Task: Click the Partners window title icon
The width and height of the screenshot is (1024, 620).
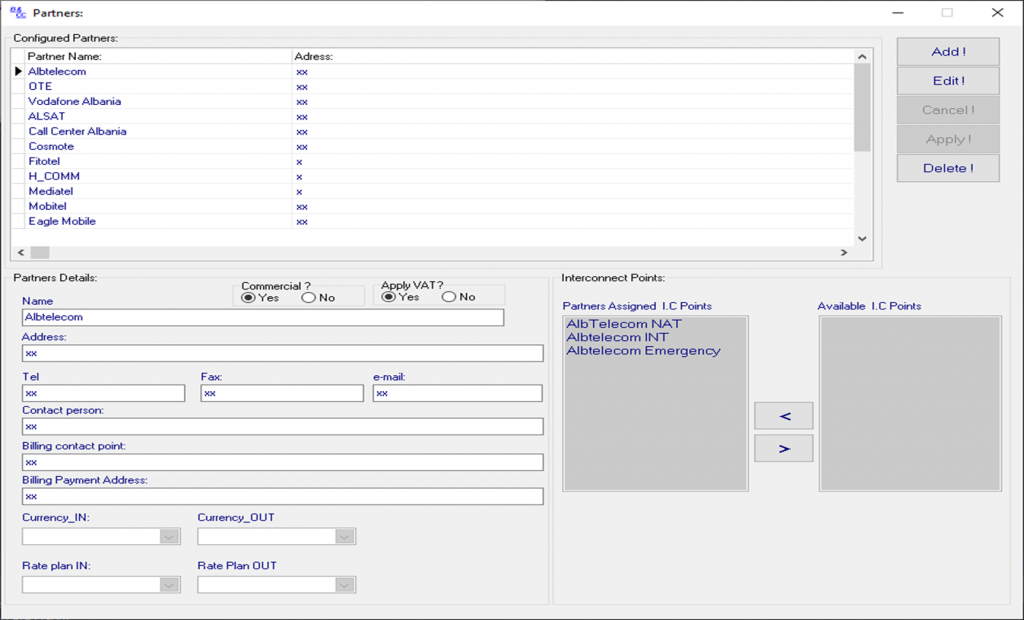Action: (18, 12)
